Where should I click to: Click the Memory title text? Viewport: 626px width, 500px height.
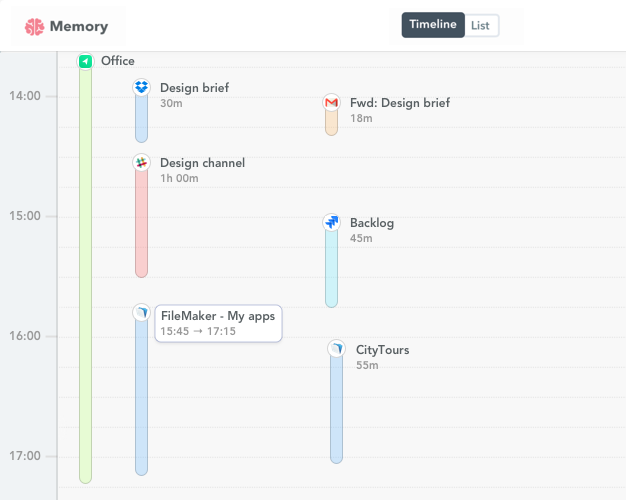point(79,27)
